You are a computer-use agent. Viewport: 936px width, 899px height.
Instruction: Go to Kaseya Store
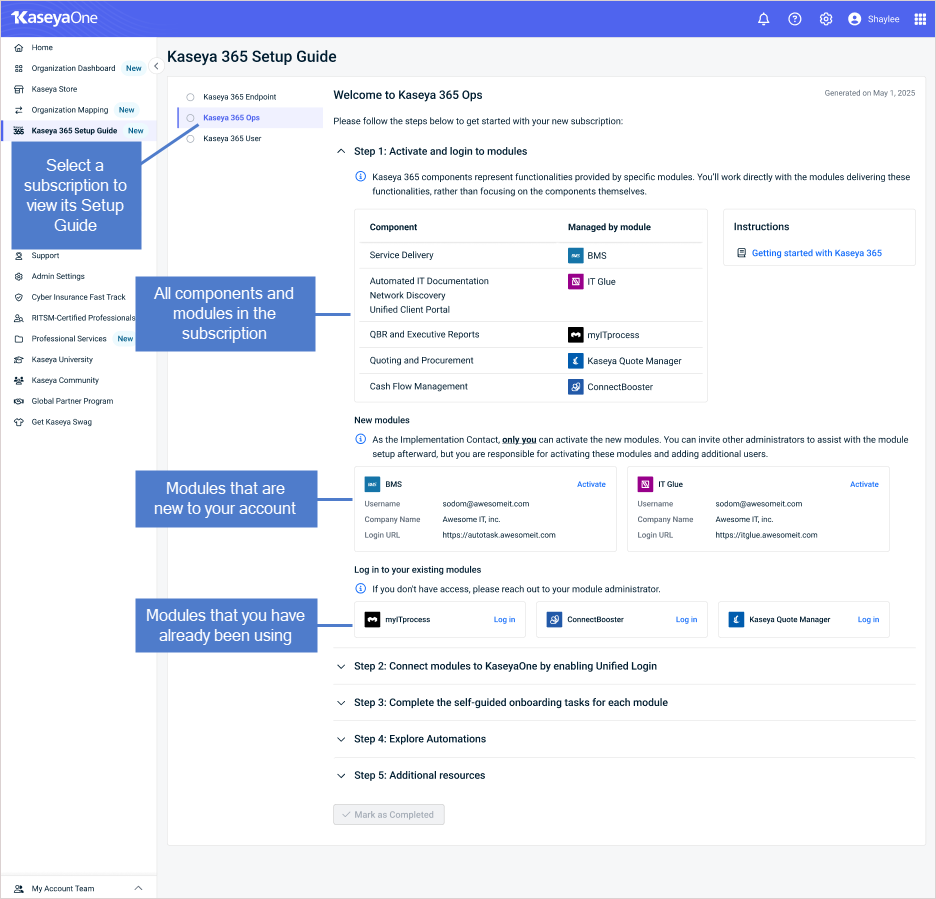54,90
